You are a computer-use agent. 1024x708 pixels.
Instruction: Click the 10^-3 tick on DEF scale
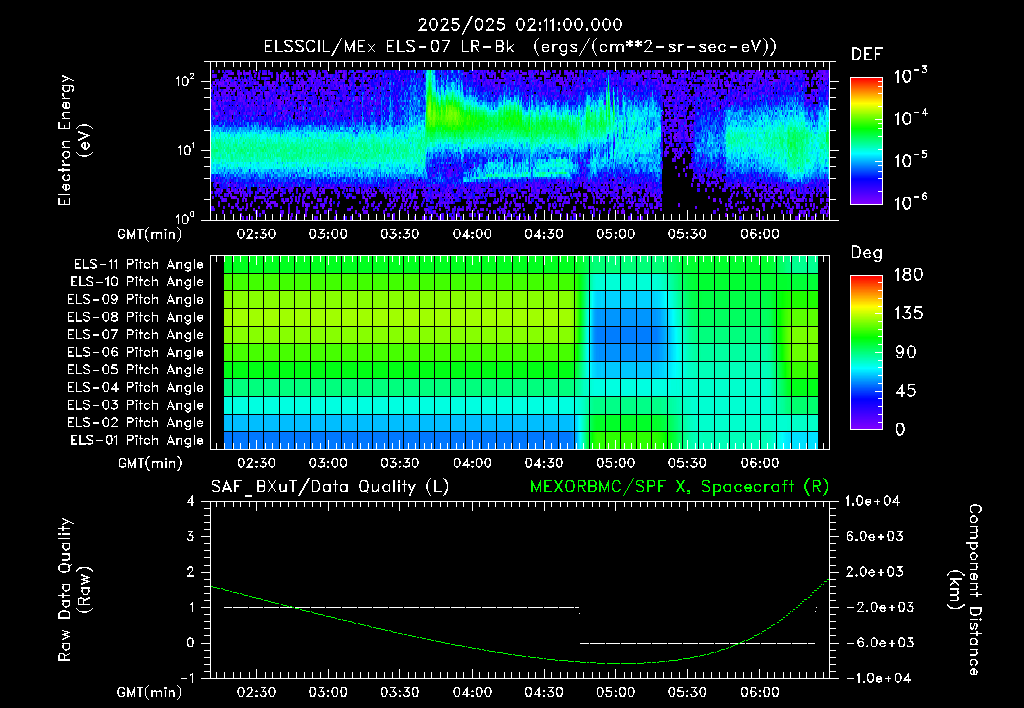911,76
